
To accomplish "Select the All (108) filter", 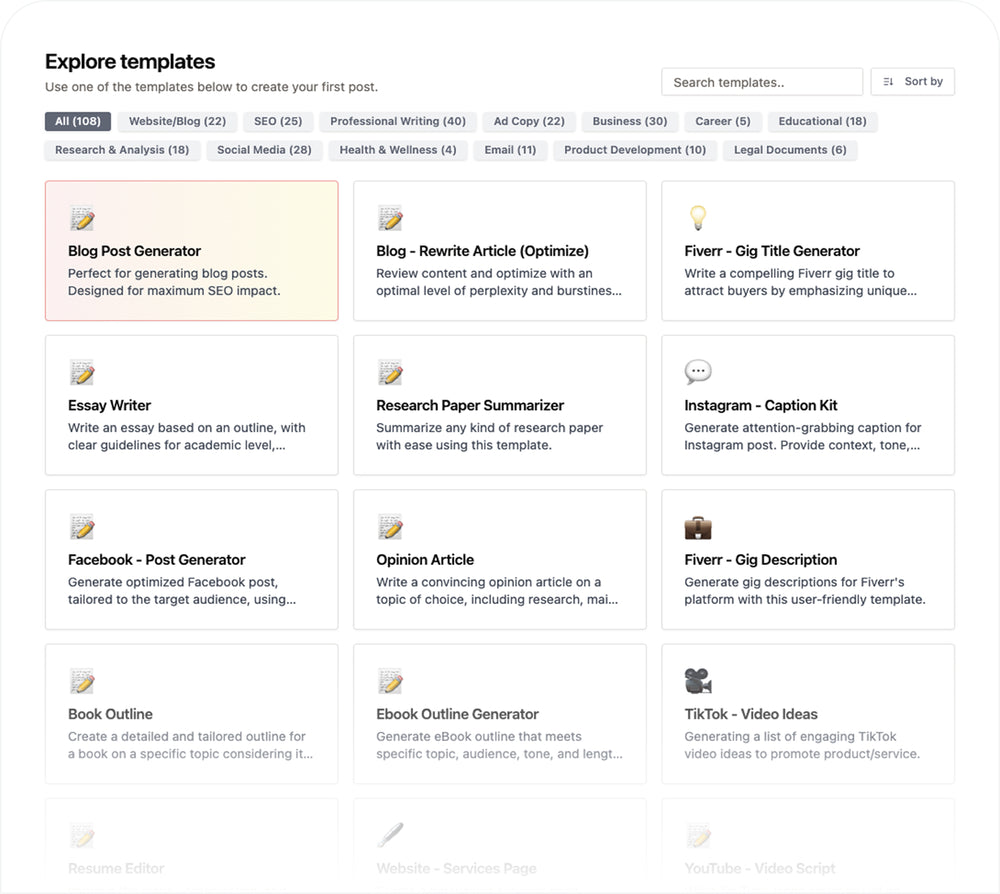I will click(x=78, y=121).
